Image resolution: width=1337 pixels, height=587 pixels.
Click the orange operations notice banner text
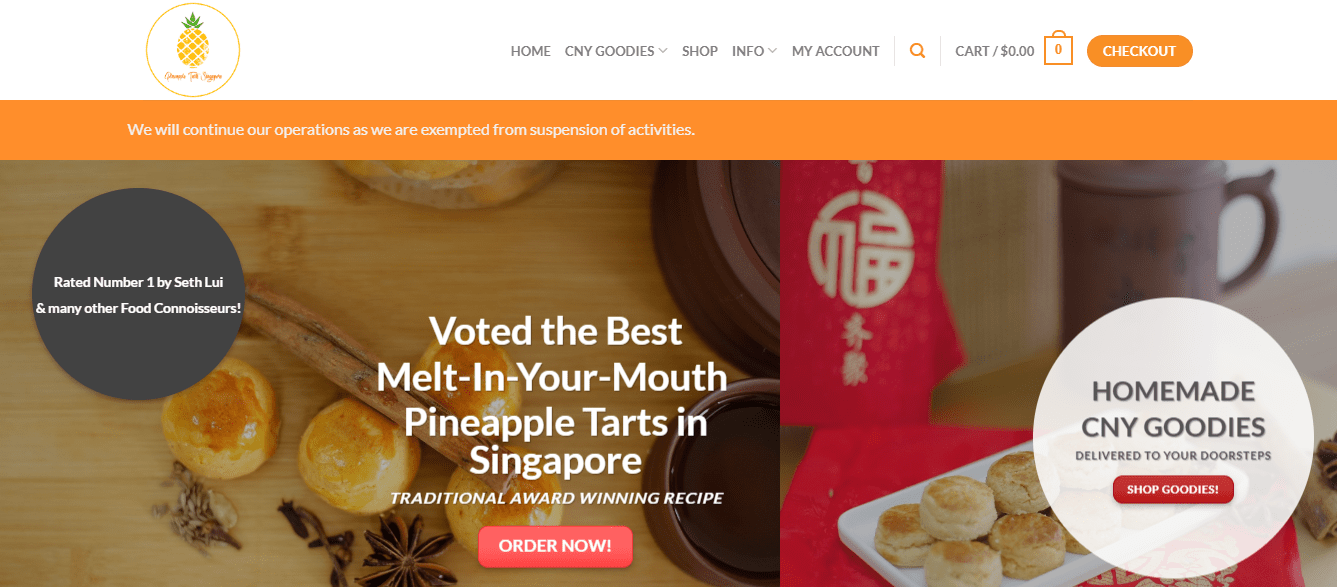click(x=411, y=129)
